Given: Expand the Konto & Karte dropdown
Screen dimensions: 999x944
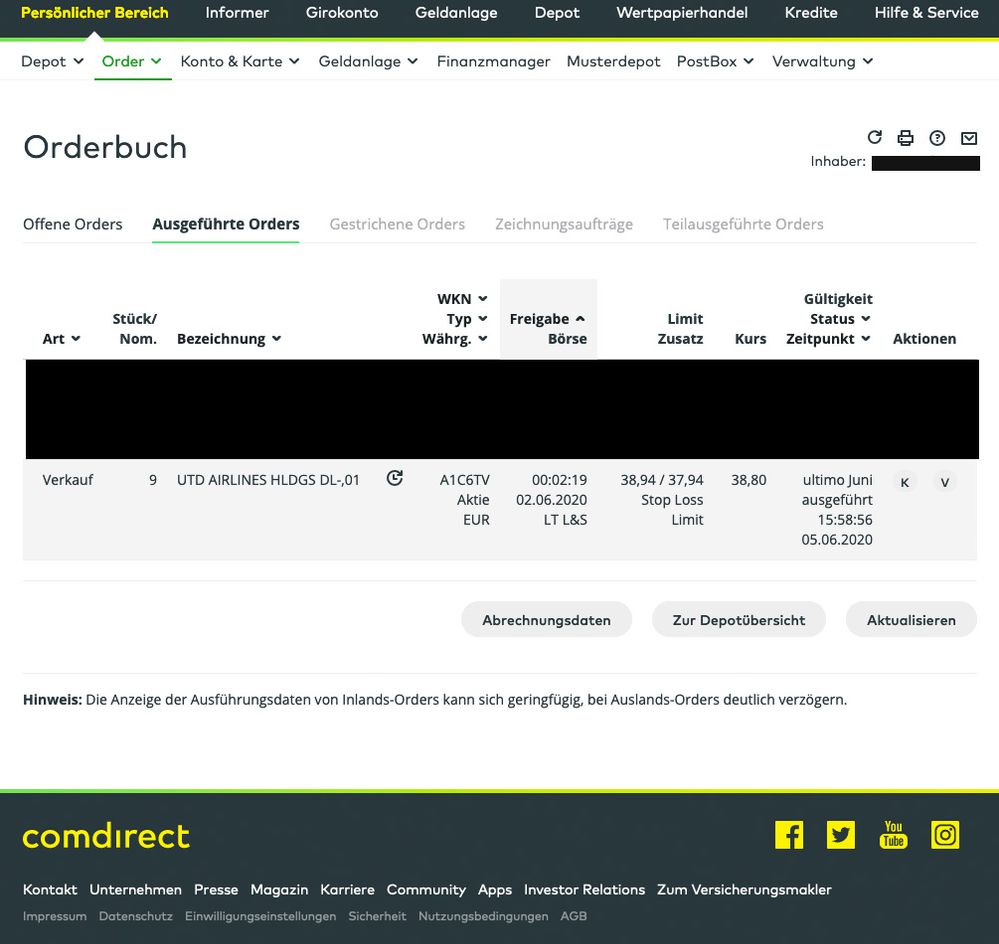Looking at the screenshot, I should [x=240, y=61].
